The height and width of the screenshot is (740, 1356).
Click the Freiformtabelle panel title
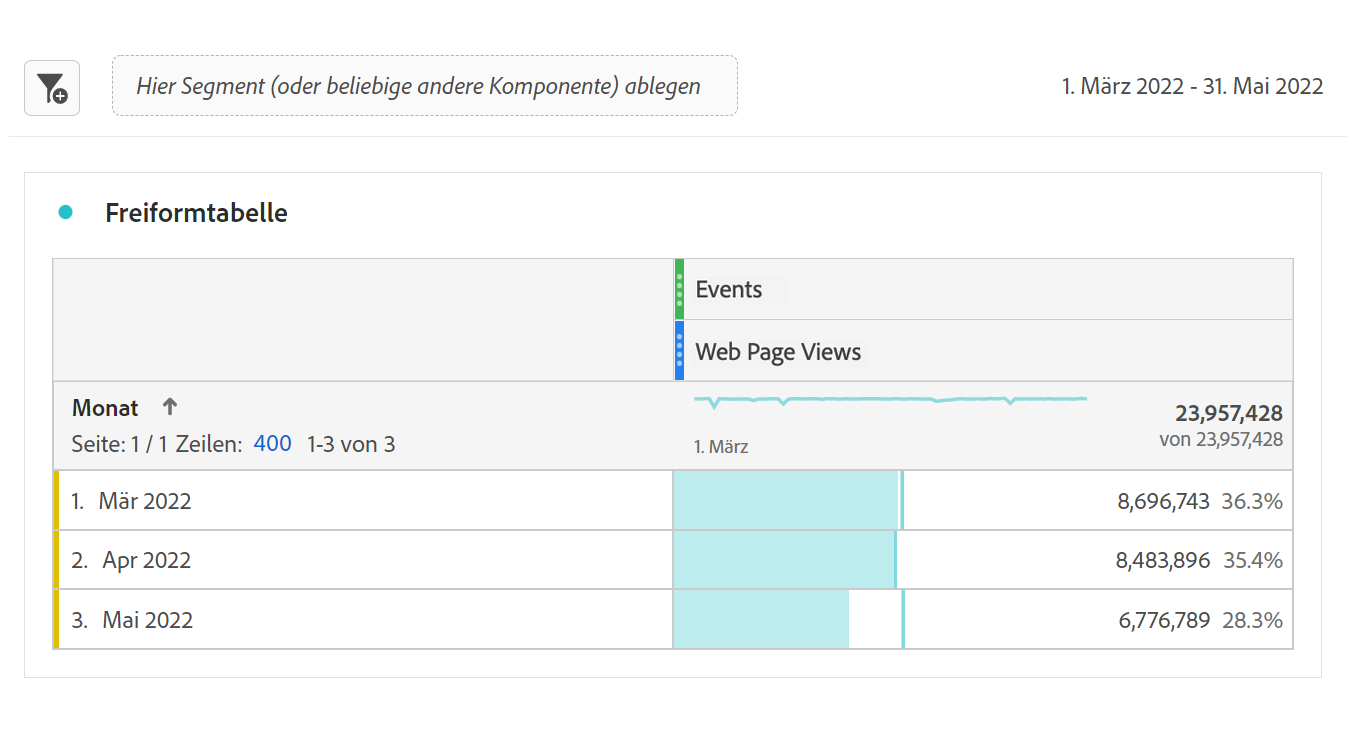pos(196,212)
